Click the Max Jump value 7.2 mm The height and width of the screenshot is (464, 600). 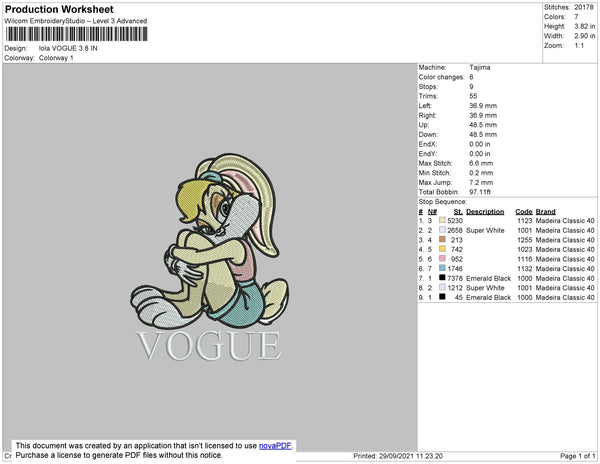coord(481,182)
